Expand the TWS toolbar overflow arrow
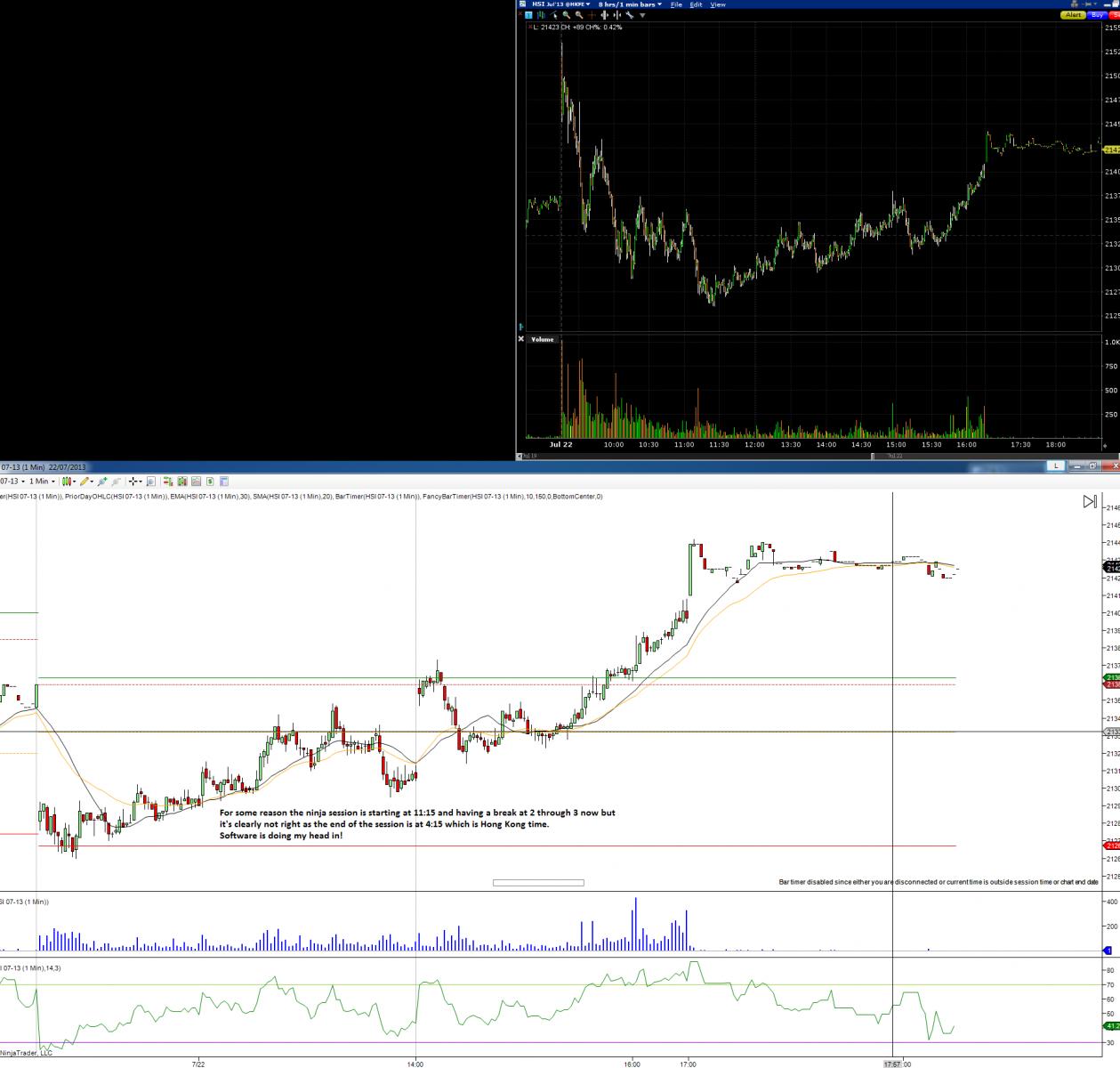 pos(642,16)
